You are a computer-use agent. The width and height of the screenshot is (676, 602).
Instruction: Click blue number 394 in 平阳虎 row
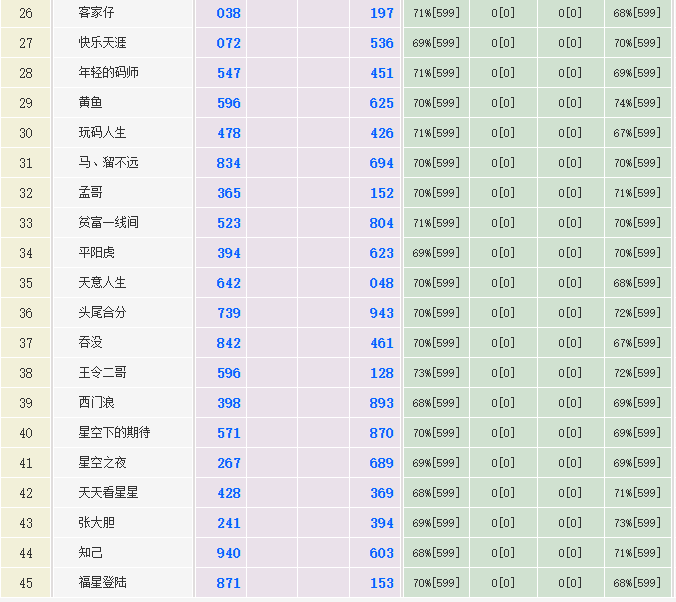pyautogui.click(x=229, y=253)
